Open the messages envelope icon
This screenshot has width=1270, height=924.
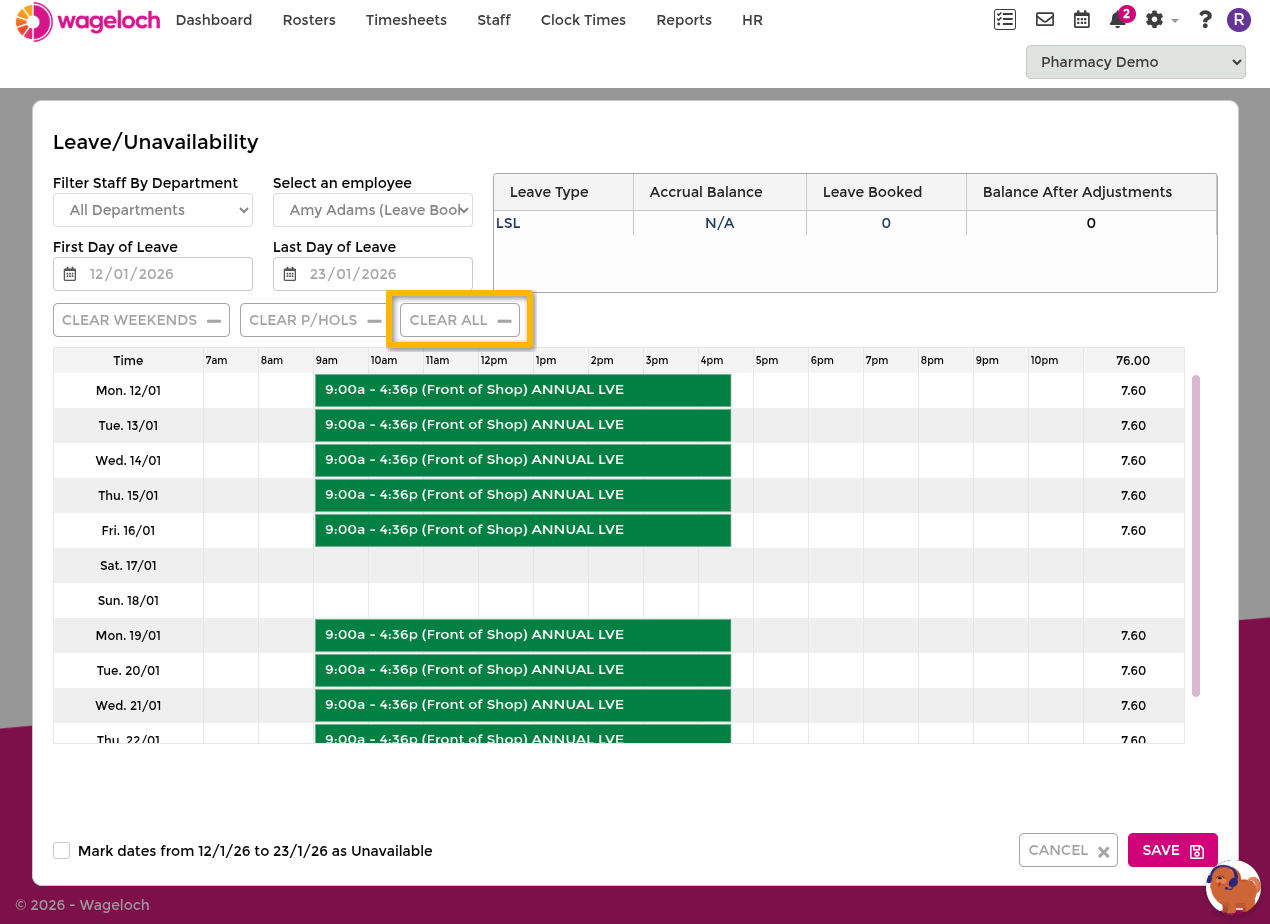tap(1045, 19)
